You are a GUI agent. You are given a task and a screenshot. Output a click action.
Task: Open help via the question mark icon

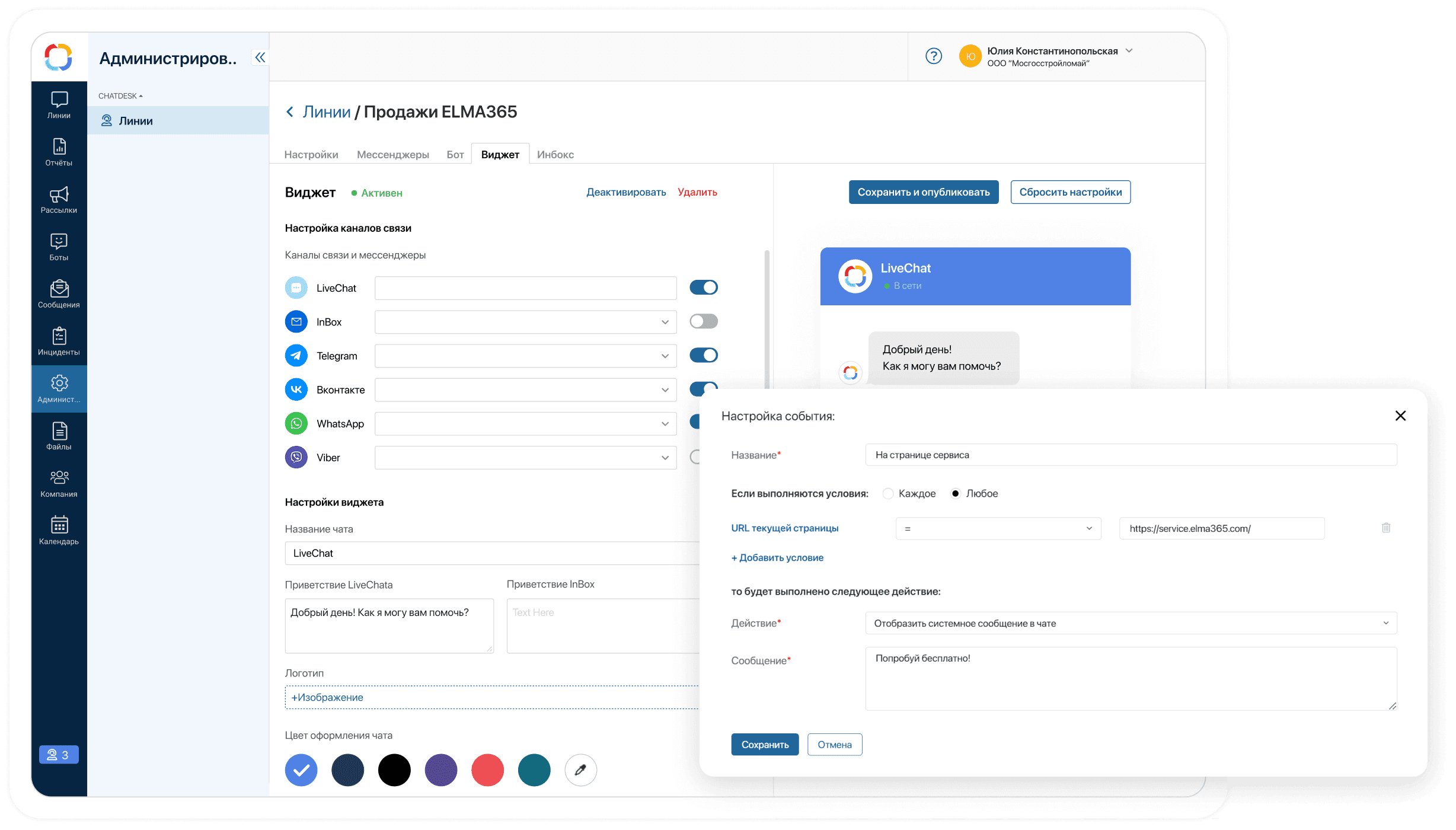934,56
